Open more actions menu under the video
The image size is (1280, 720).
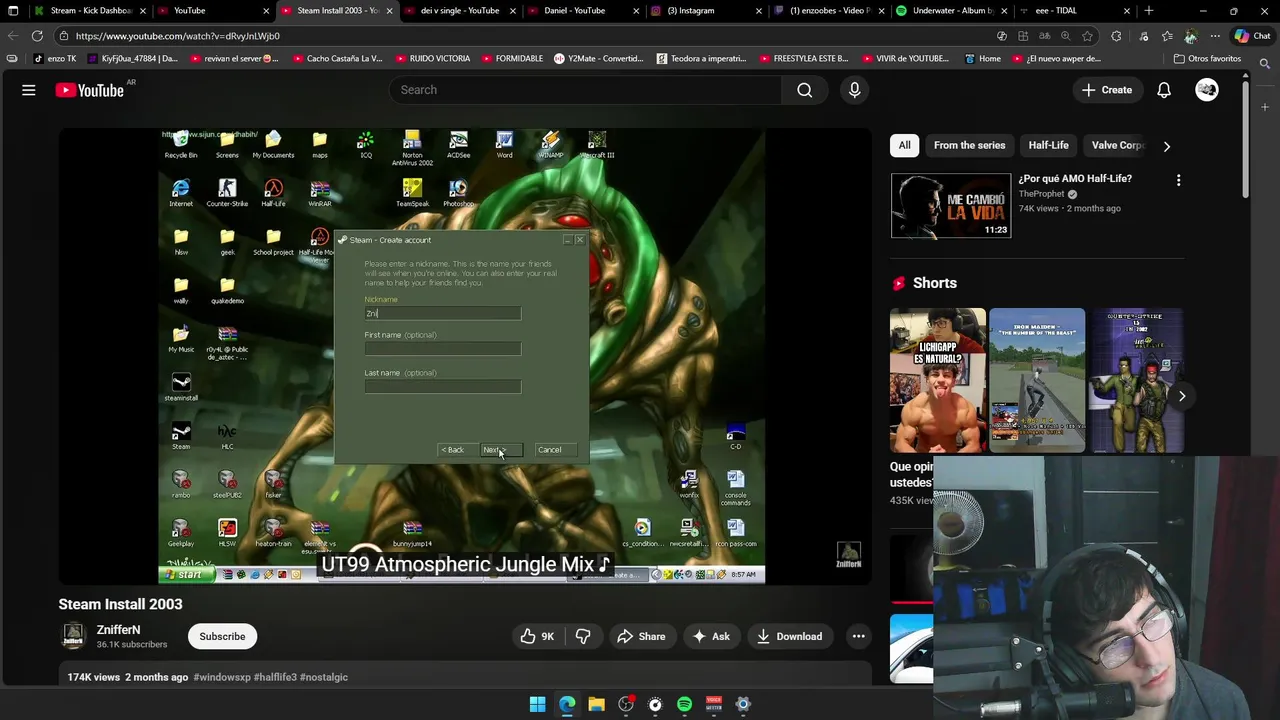[x=858, y=636]
